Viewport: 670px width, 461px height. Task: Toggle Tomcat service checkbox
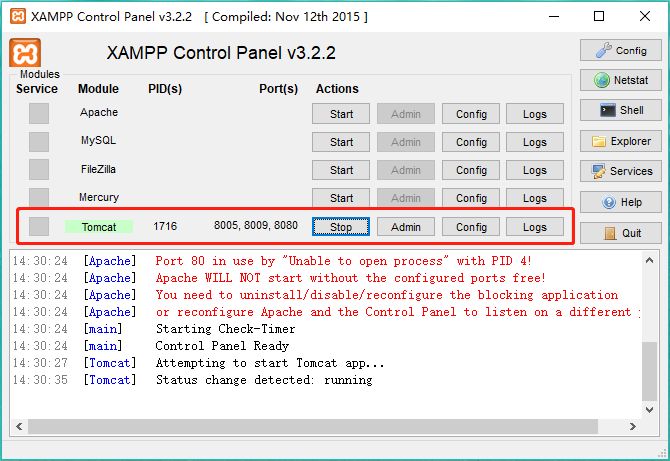point(39,226)
